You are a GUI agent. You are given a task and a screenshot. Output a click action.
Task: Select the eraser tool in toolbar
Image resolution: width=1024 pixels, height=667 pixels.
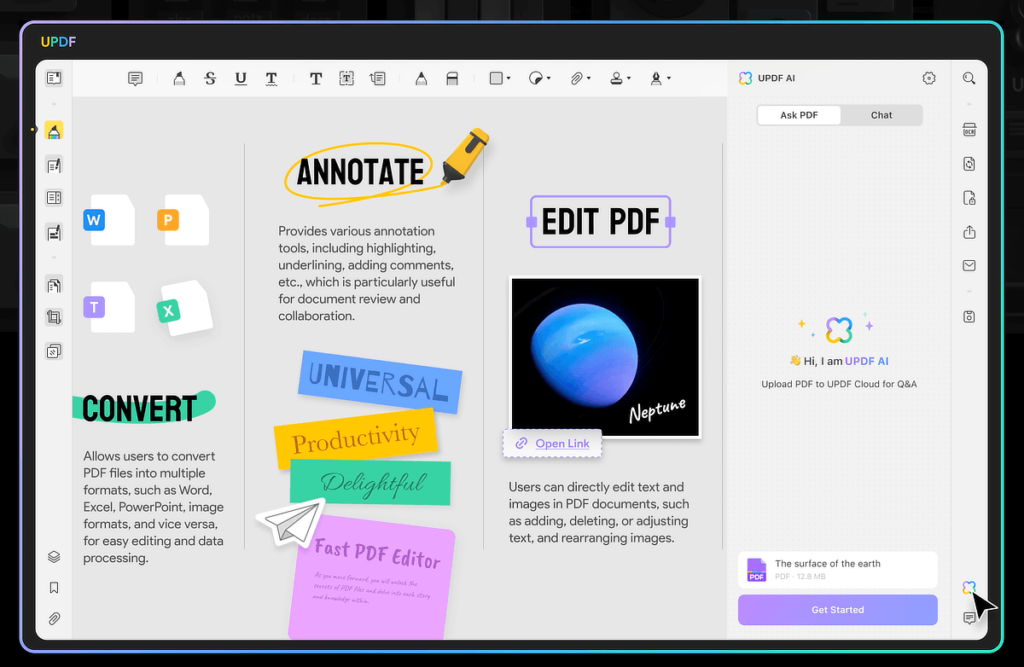click(451, 78)
